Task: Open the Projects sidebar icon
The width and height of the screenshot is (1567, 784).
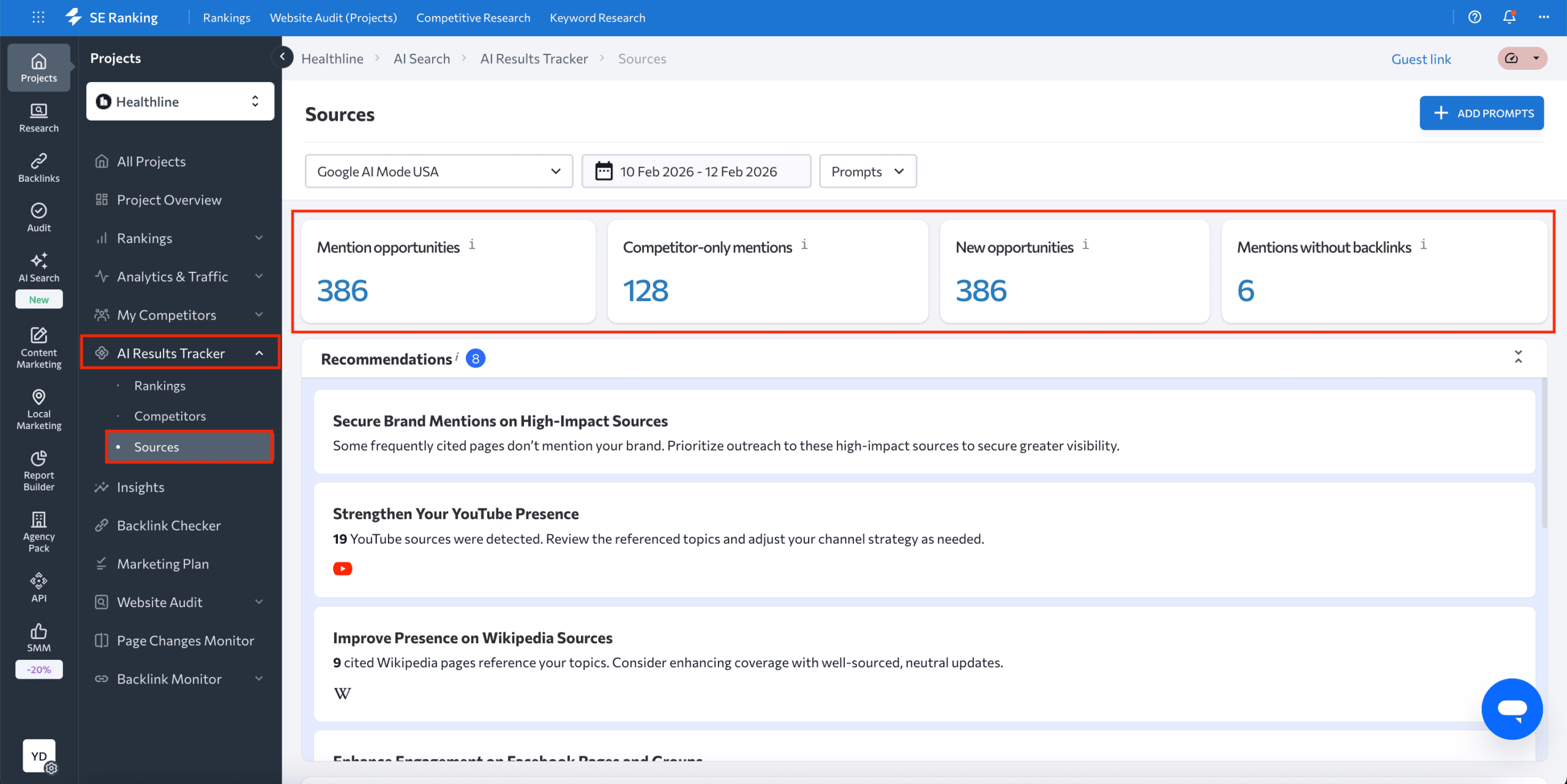Action: tap(38, 67)
